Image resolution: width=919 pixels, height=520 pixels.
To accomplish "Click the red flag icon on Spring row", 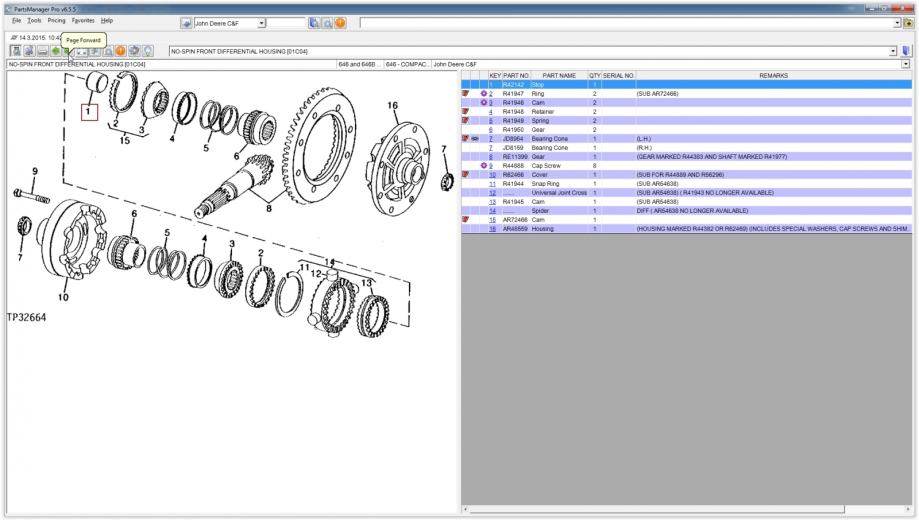I will [x=465, y=120].
